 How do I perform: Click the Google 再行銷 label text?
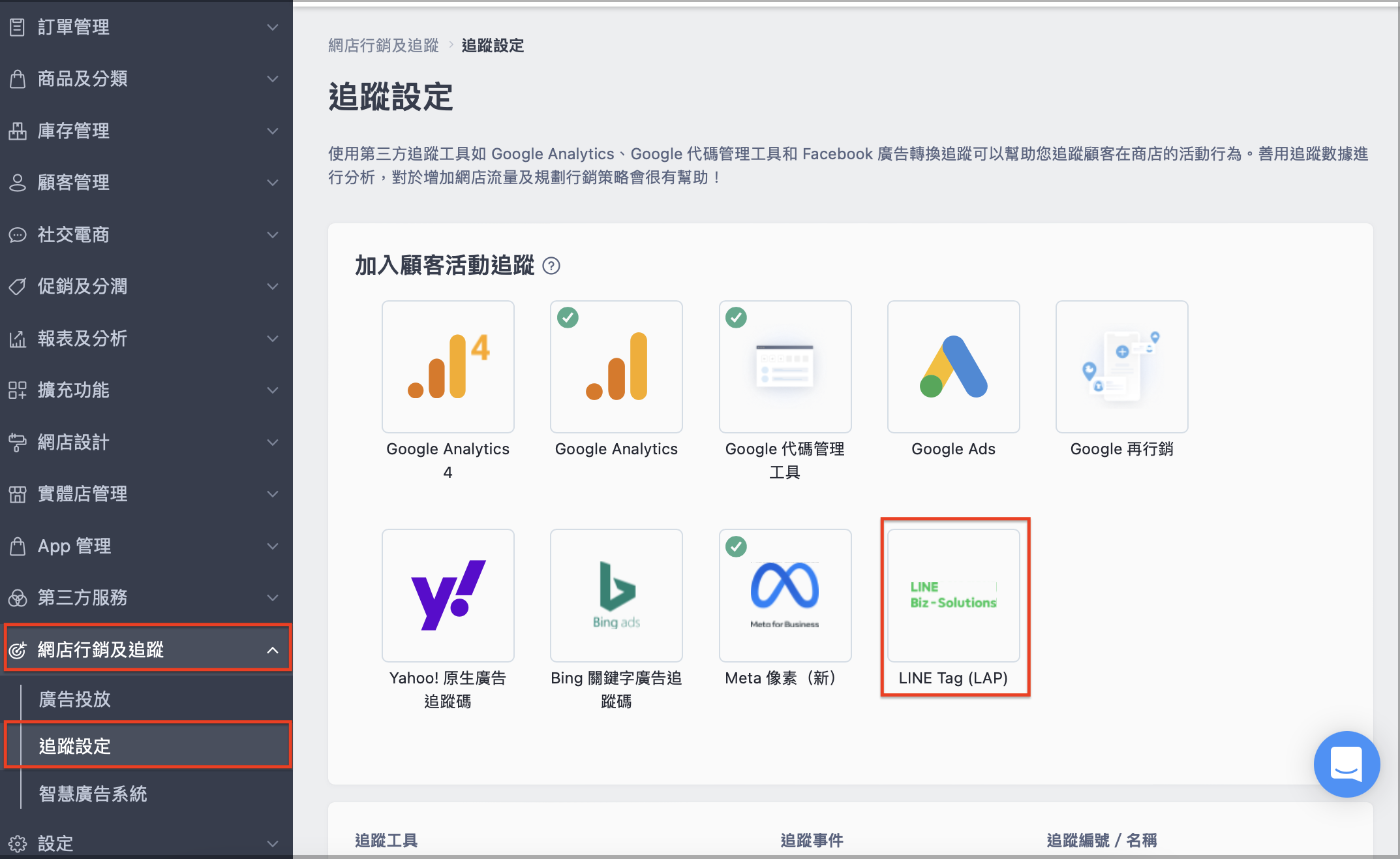pyautogui.click(x=1122, y=449)
